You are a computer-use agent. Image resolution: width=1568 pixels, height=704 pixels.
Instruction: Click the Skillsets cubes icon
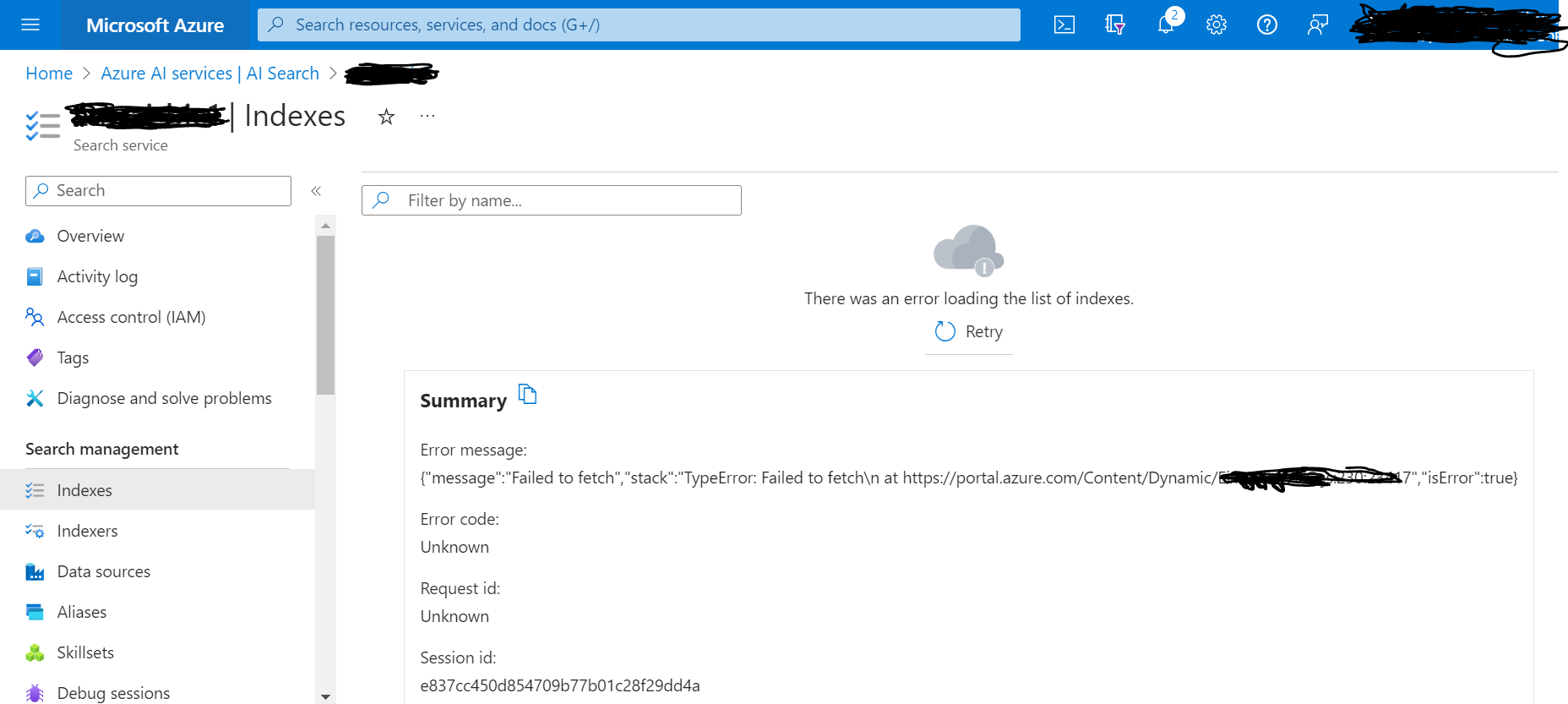35,652
